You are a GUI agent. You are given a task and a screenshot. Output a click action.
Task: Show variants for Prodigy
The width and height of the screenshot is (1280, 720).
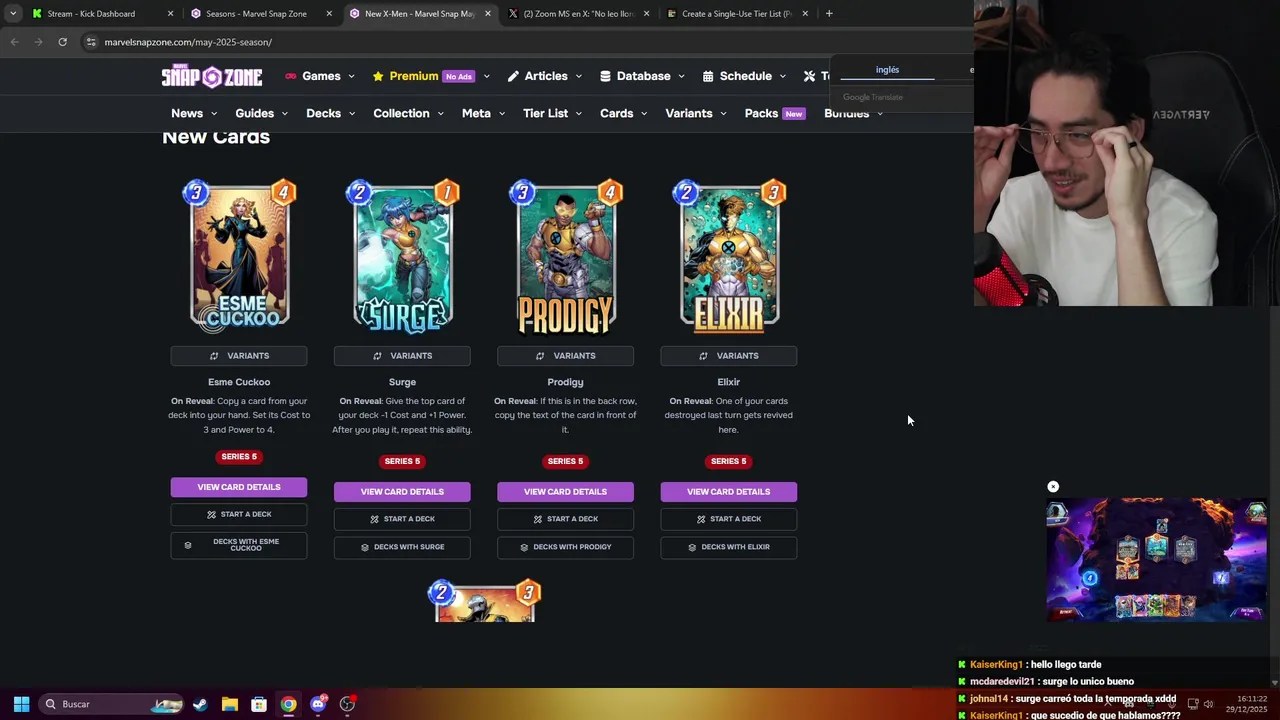(565, 356)
